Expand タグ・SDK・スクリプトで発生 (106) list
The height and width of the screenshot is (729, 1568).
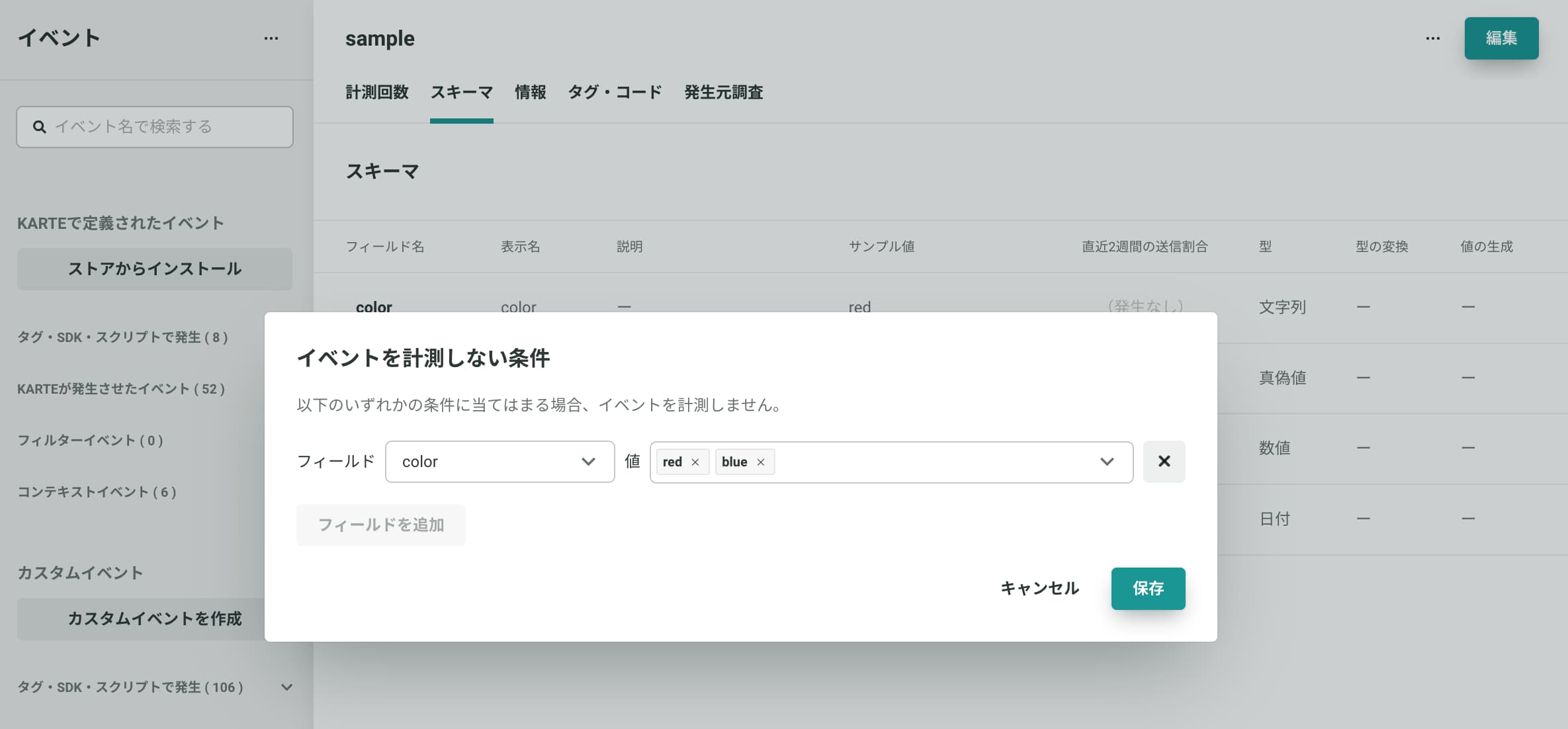(286, 687)
